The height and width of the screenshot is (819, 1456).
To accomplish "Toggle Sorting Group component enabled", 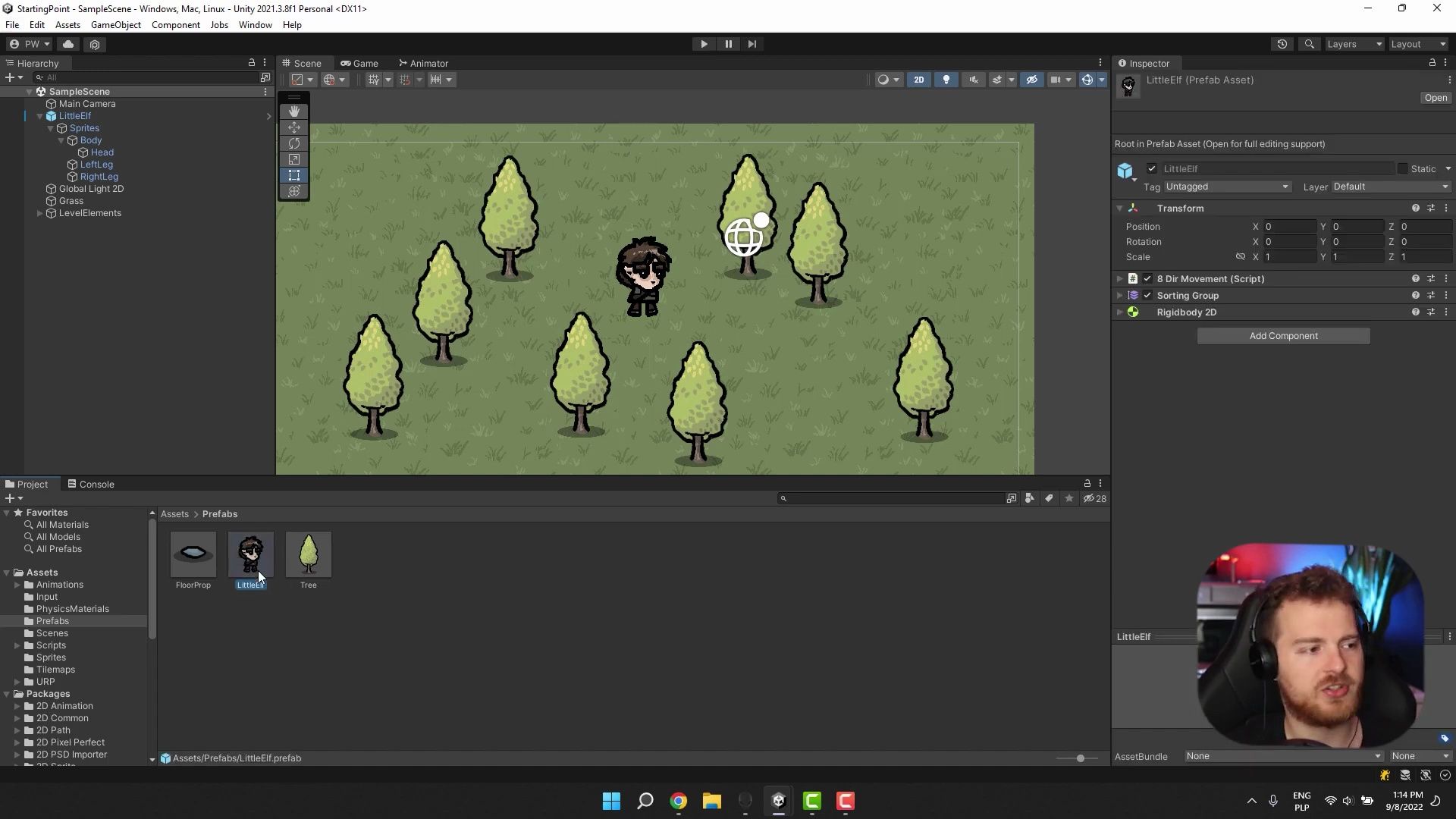I will 1148,295.
